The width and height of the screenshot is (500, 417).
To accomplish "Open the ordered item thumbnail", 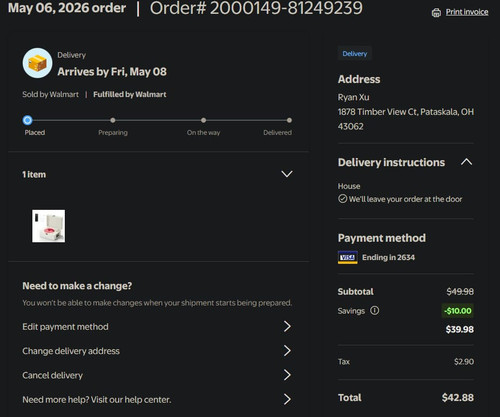I will click(49, 226).
